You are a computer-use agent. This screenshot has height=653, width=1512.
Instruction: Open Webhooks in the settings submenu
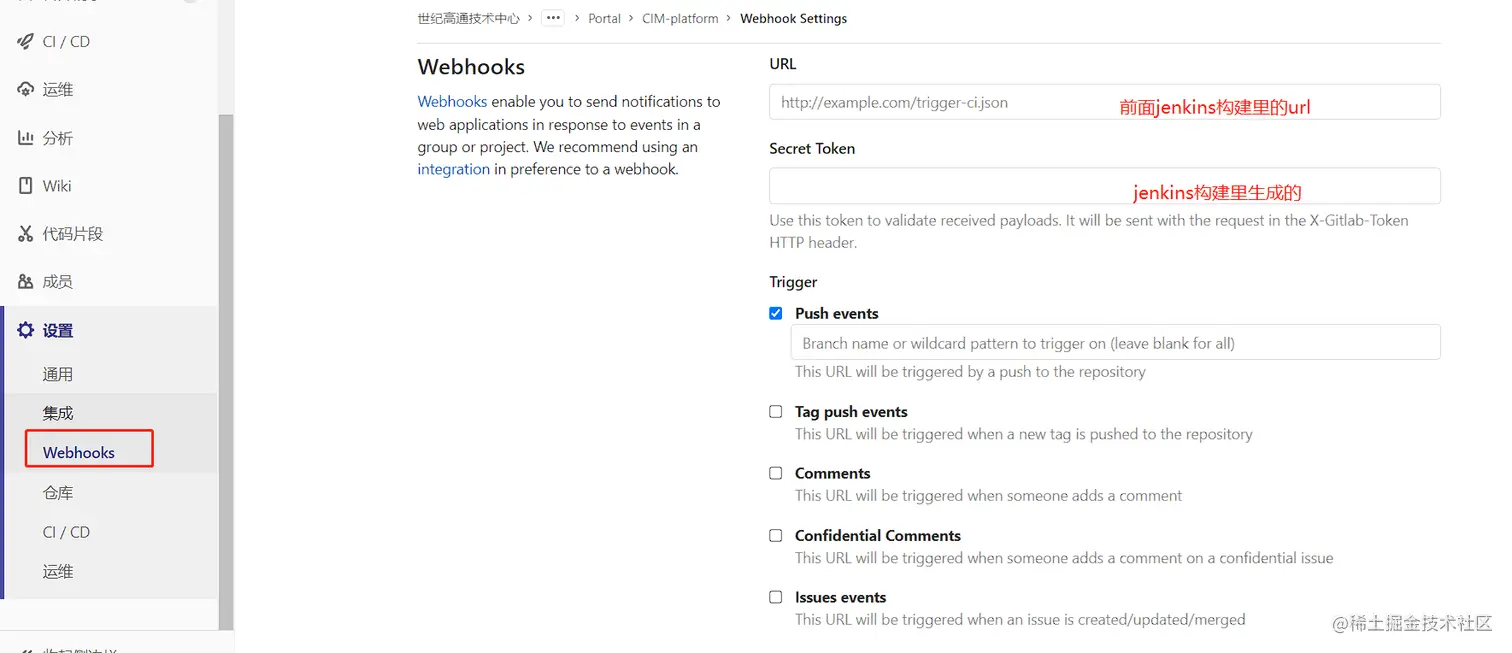[79, 453]
